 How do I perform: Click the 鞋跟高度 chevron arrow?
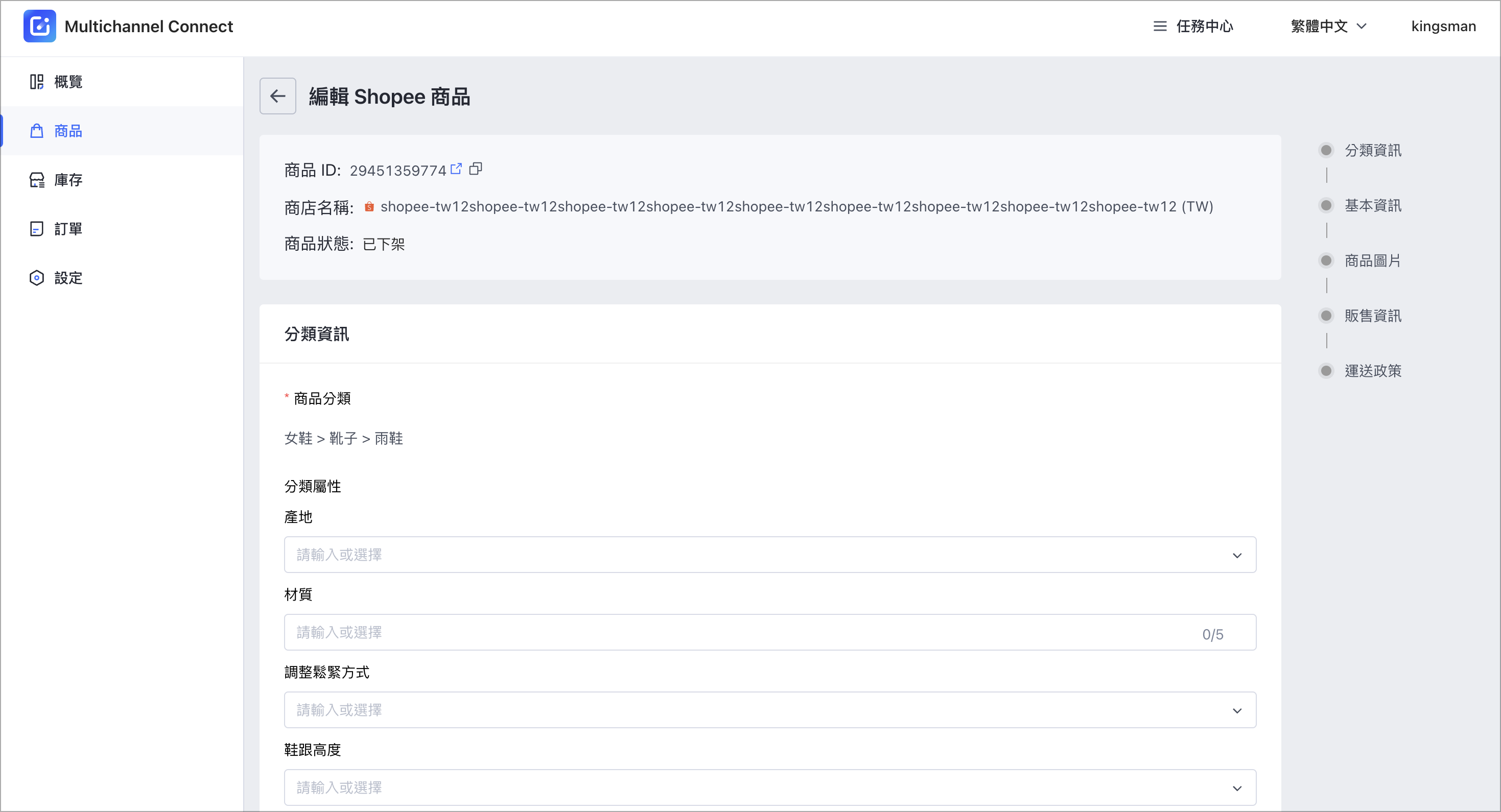1236,787
